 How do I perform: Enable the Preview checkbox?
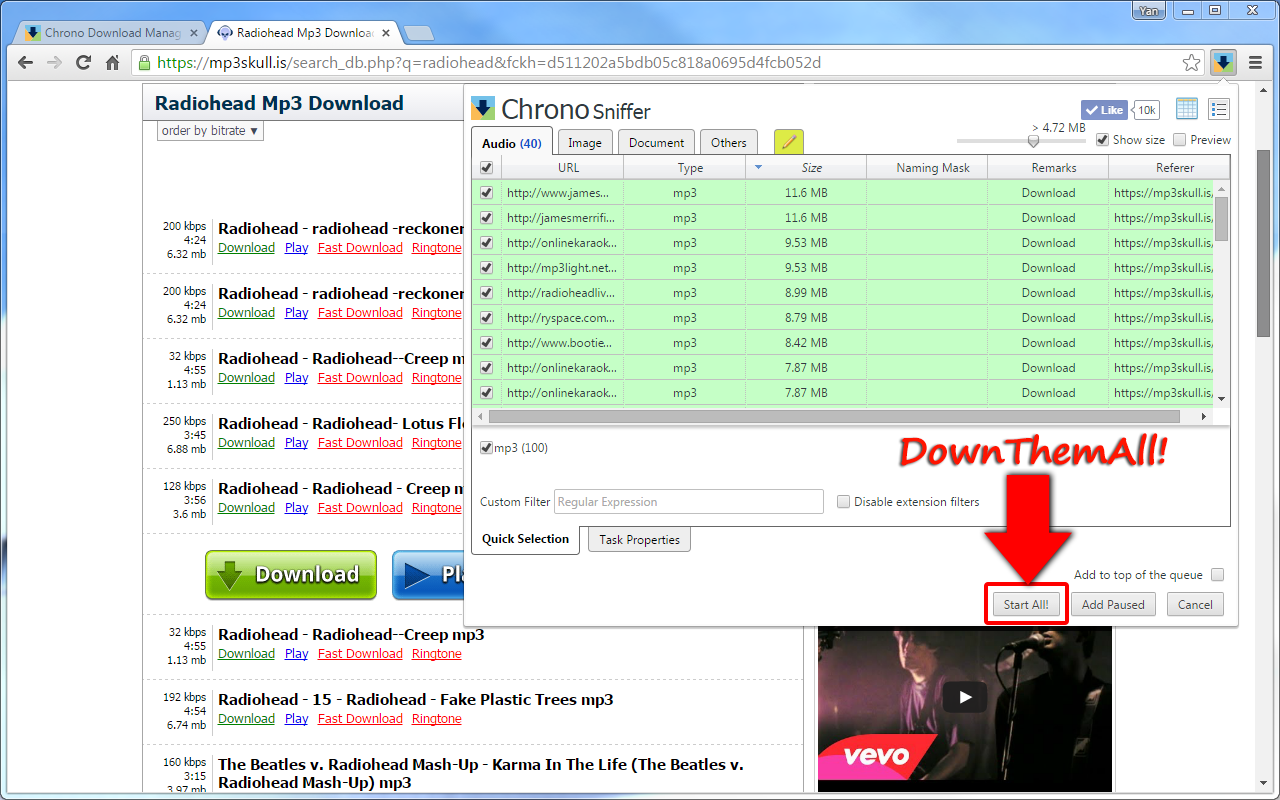coord(1180,140)
